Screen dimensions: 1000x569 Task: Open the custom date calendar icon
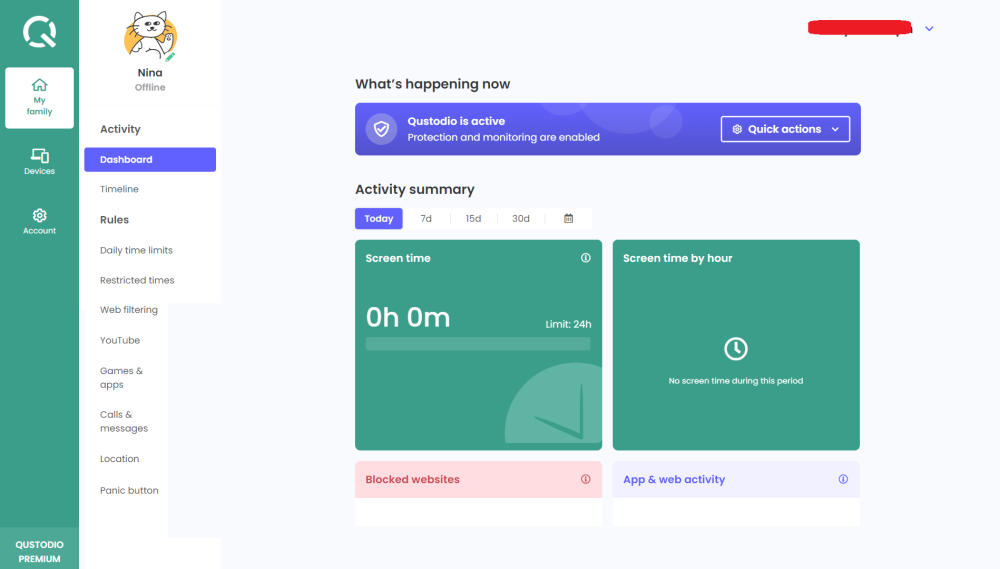tap(568, 218)
